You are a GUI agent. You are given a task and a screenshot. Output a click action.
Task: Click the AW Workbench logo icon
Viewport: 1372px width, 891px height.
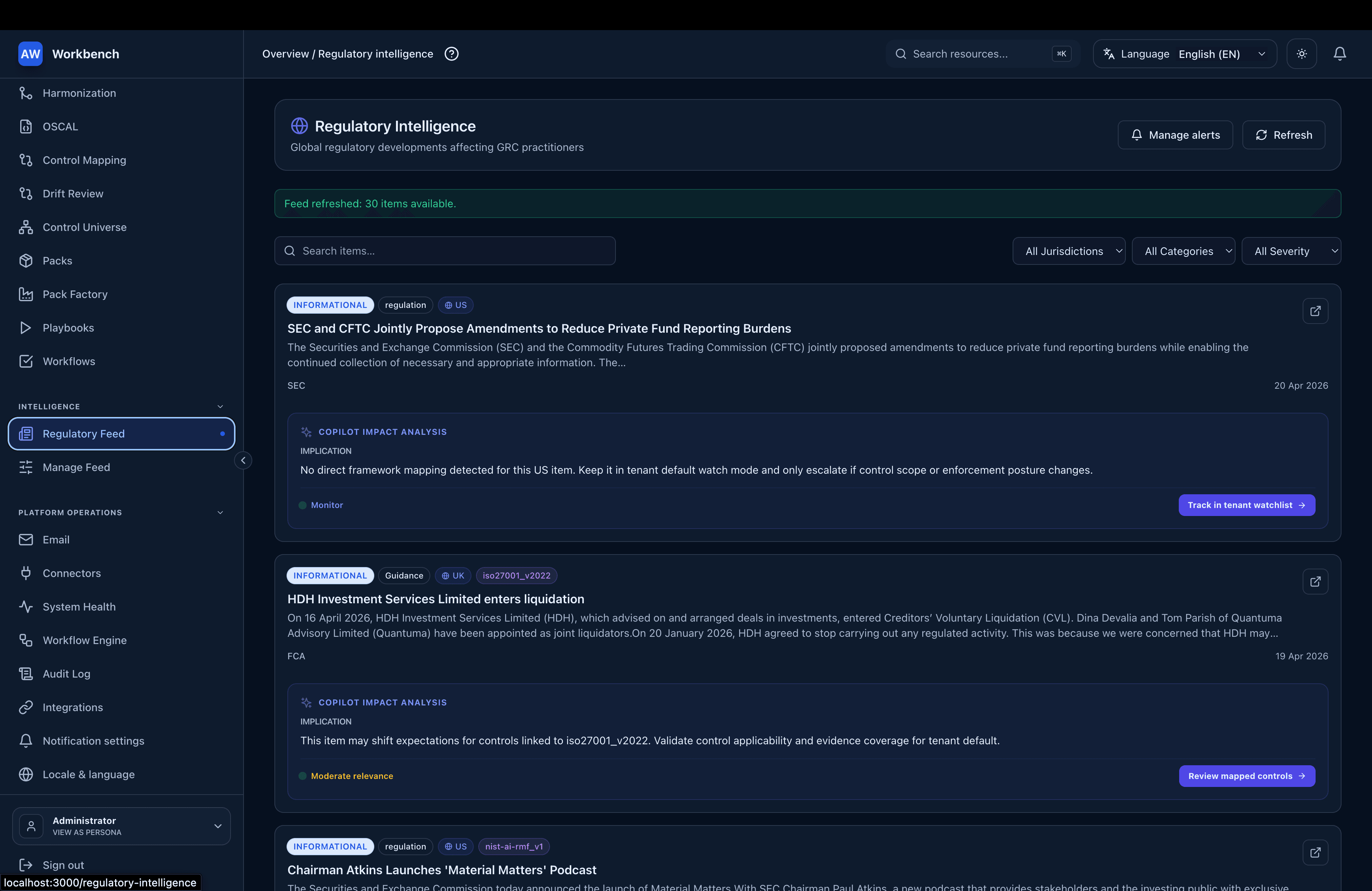pos(30,54)
